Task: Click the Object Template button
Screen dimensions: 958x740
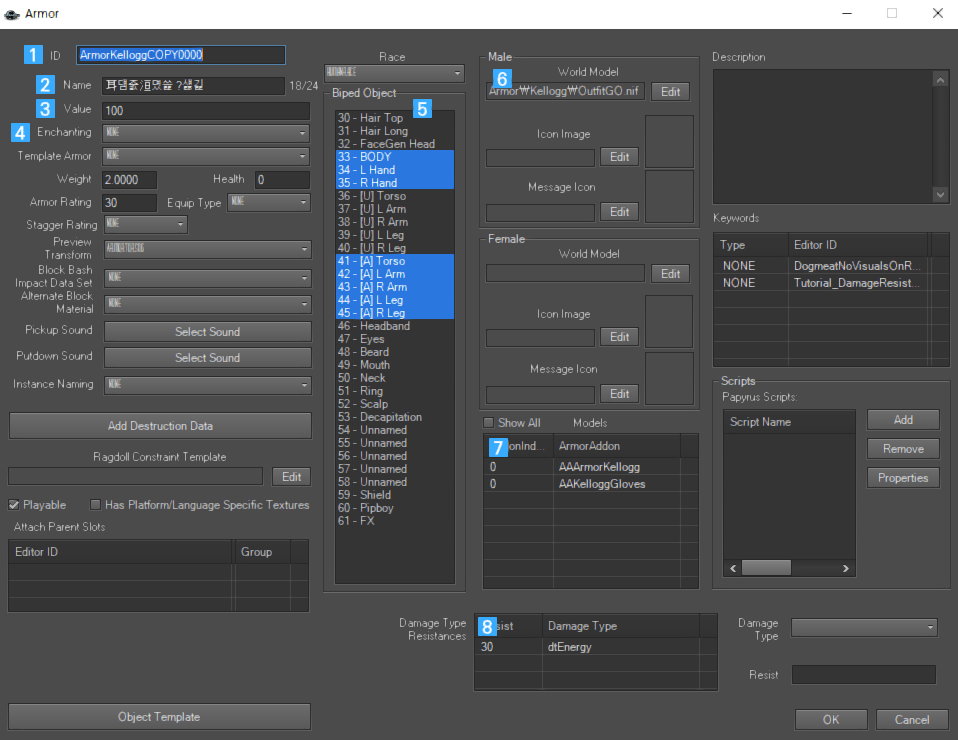Action: click(159, 717)
